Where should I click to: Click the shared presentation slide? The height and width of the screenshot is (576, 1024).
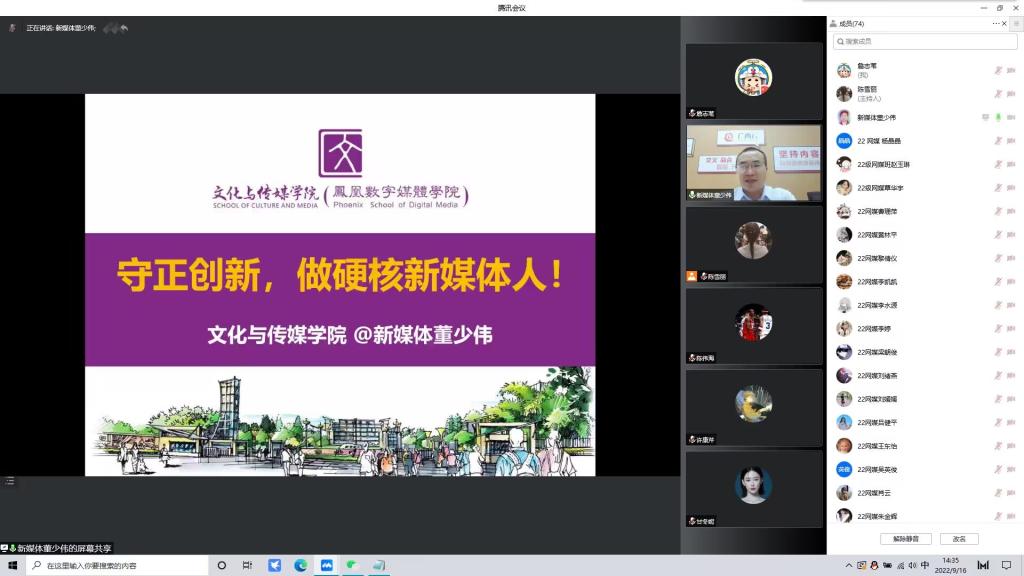click(340, 285)
